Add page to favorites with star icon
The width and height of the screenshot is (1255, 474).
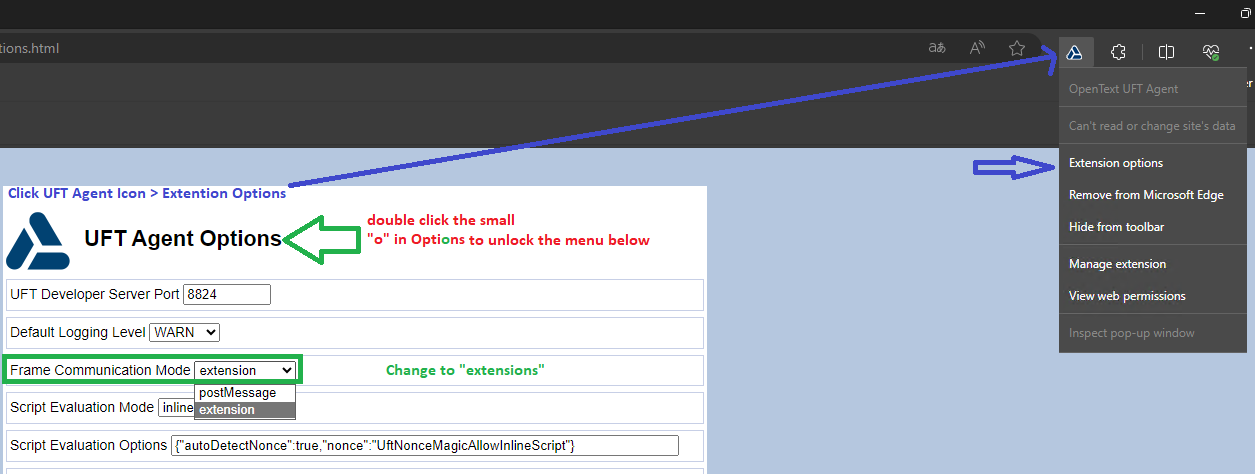1017,48
